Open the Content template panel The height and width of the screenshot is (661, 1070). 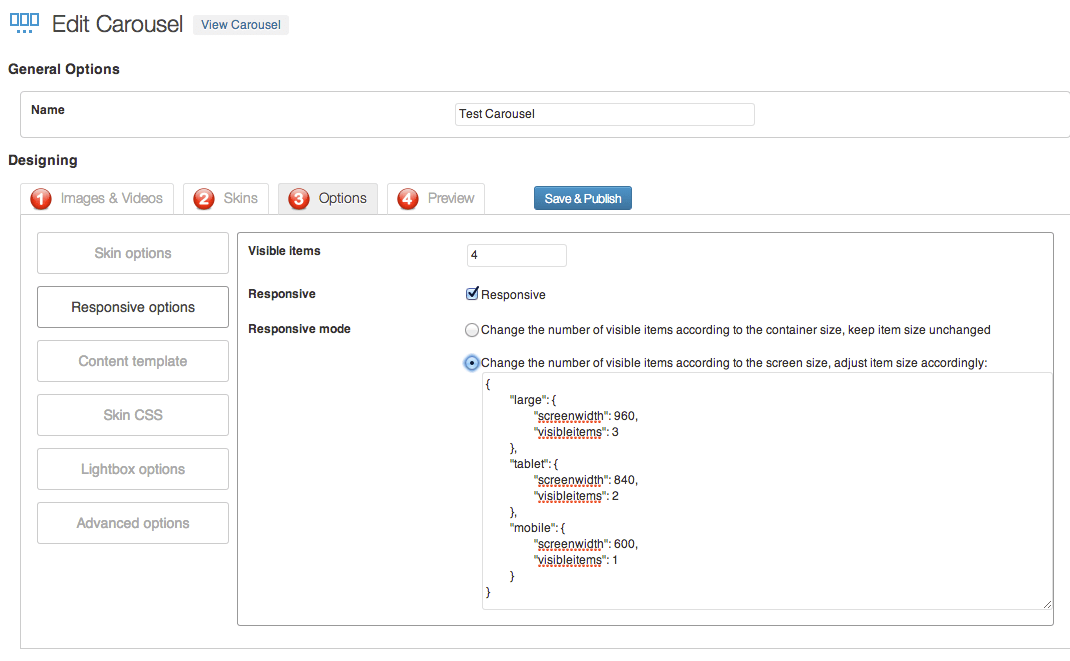click(132, 361)
